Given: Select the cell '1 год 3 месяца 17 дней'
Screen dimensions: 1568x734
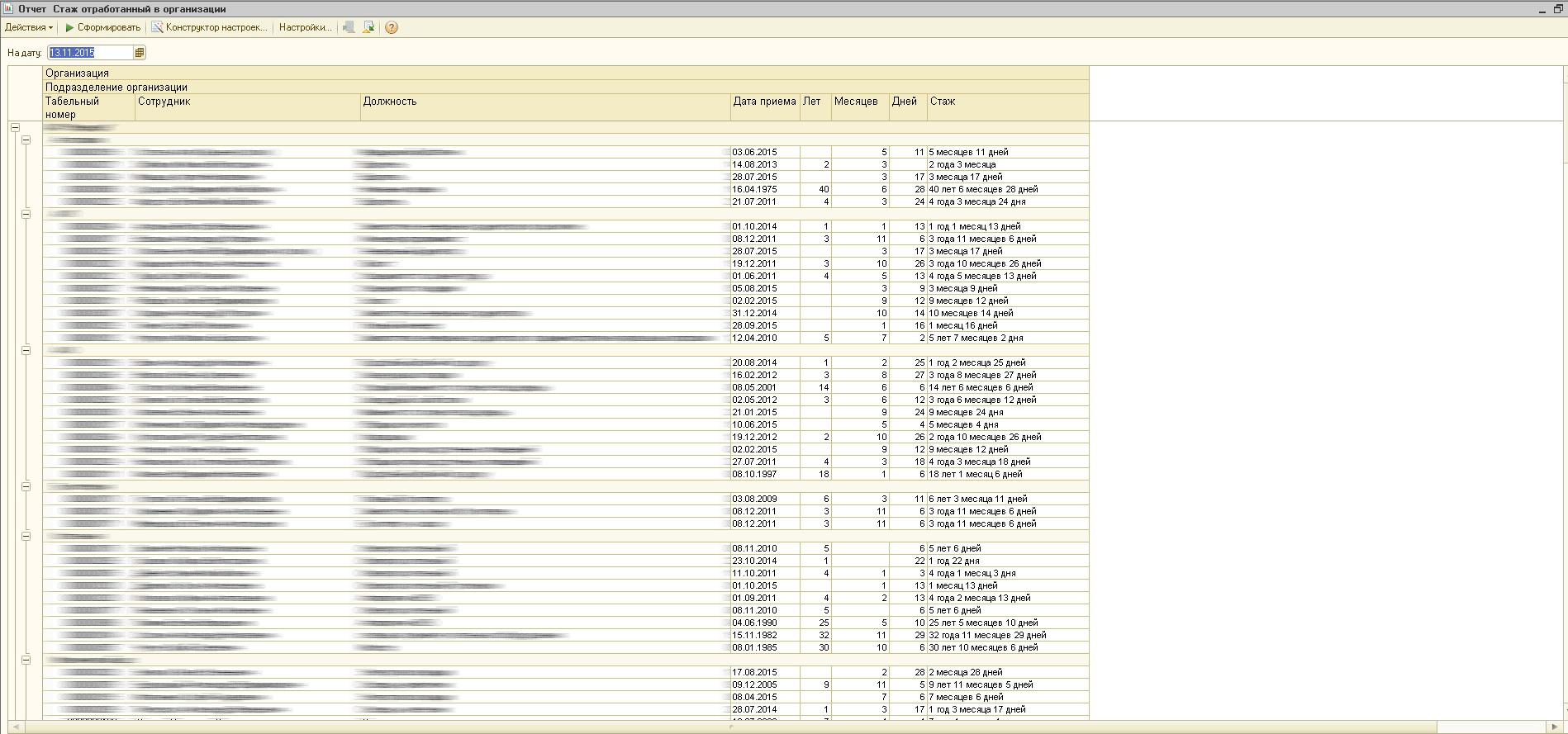Looking at the screenshot, I should 1008,710.
